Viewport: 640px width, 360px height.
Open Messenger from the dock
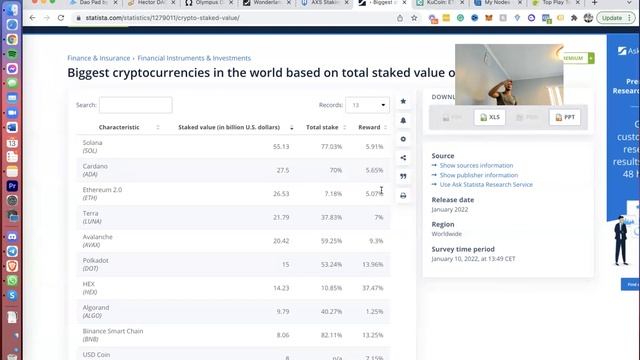pyautogui.click(x=12, y=69)
